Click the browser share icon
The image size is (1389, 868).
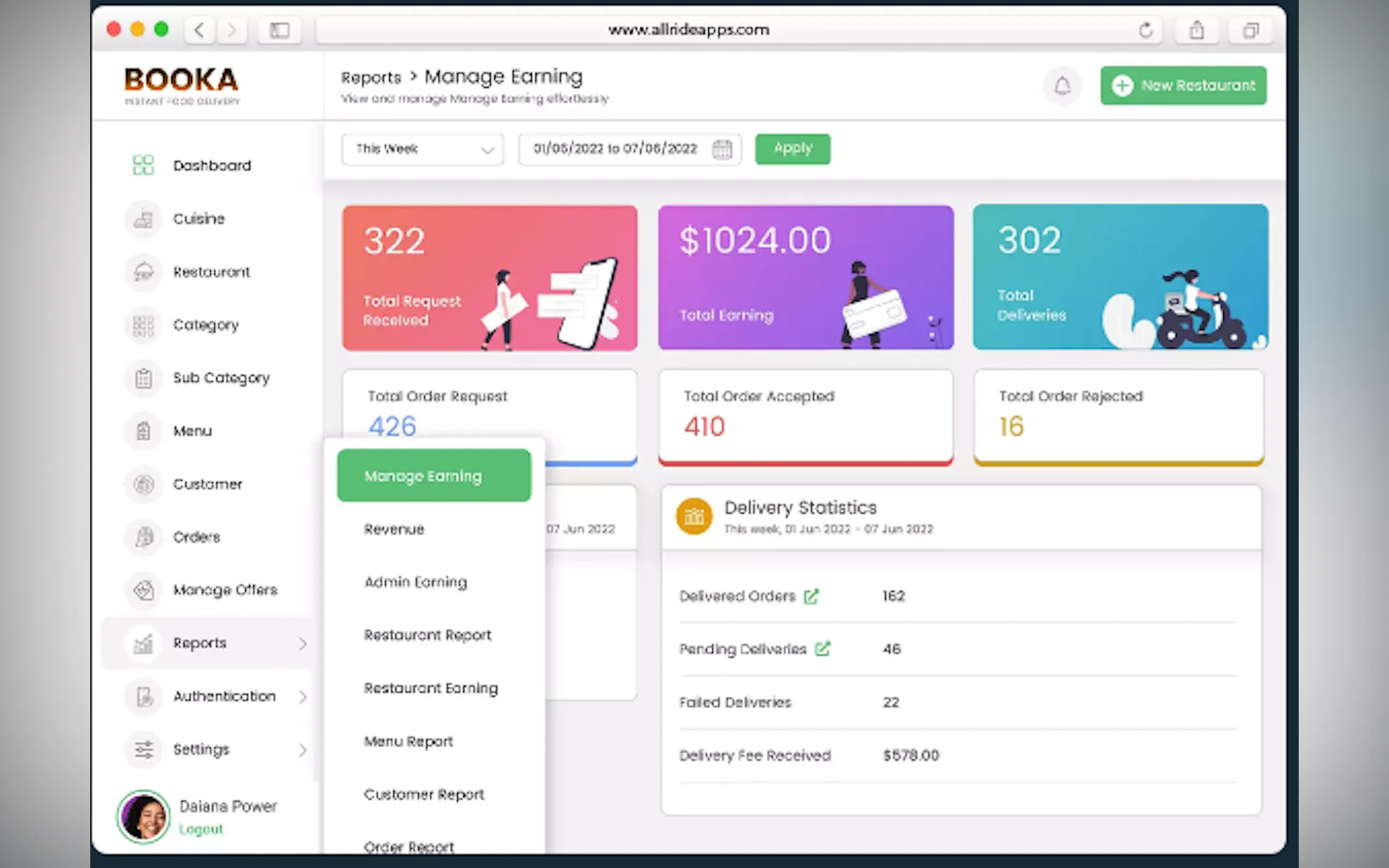coord(1197,30)
